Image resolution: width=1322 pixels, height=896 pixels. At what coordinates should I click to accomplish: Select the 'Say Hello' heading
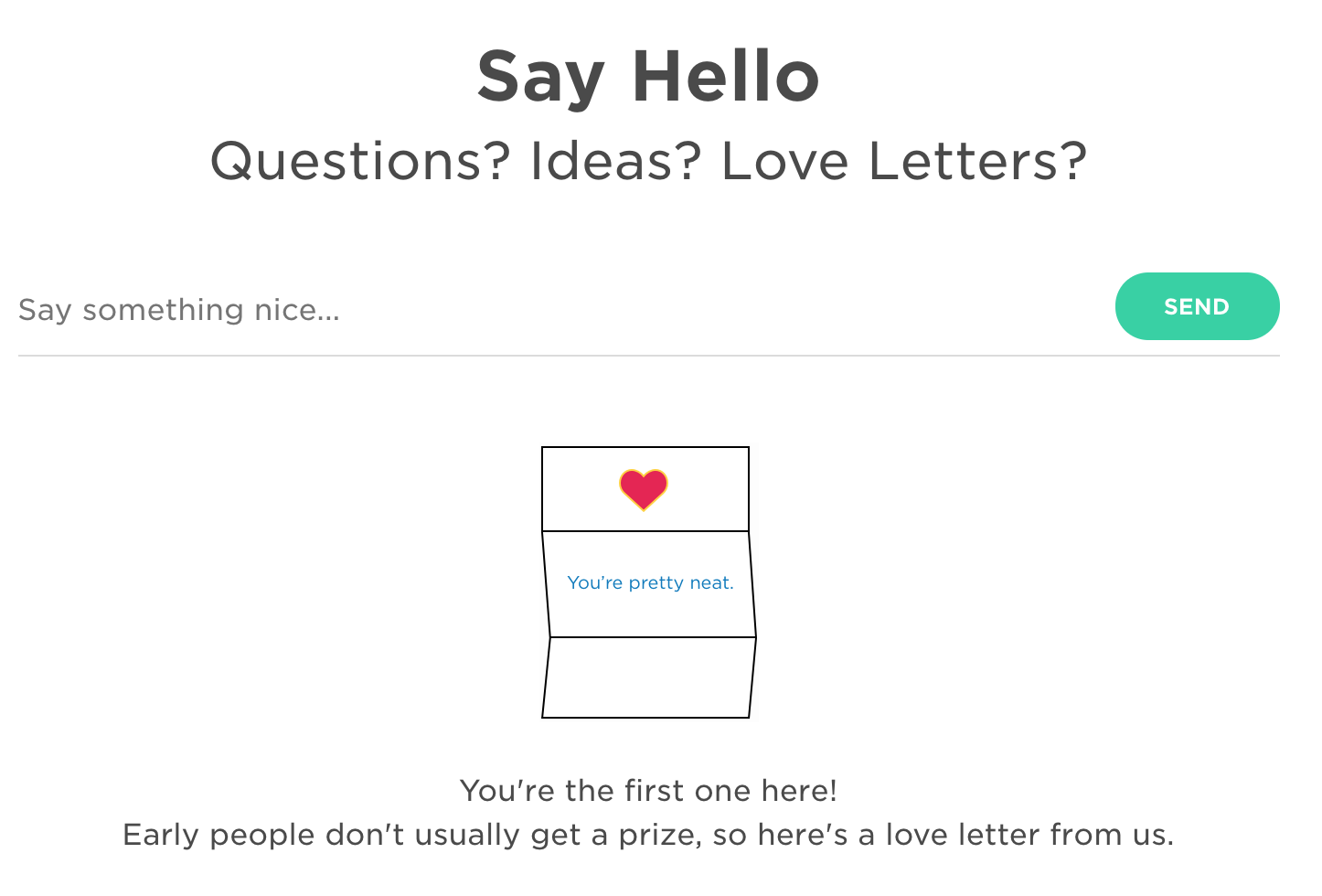(x=648, y=77)
